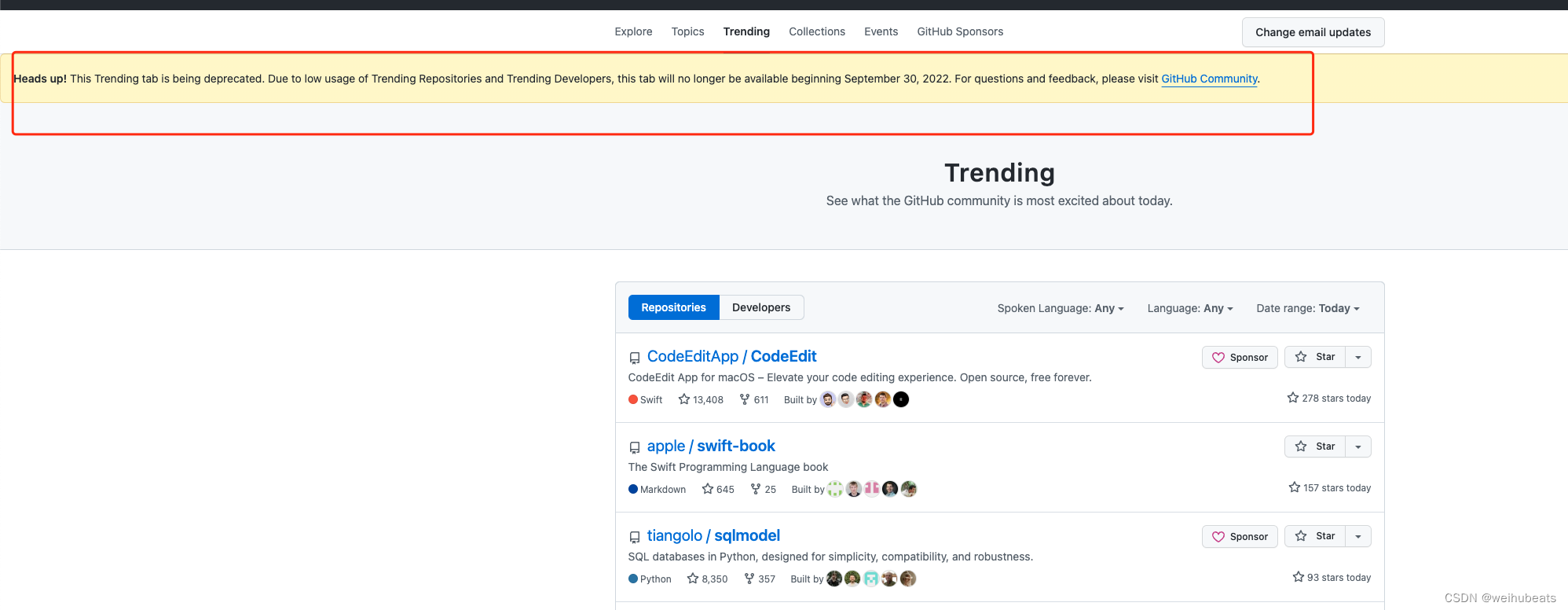The image size is (1568, 610).
Task: Click the swift-book 645 stargazers count
Action: (718, 489)
